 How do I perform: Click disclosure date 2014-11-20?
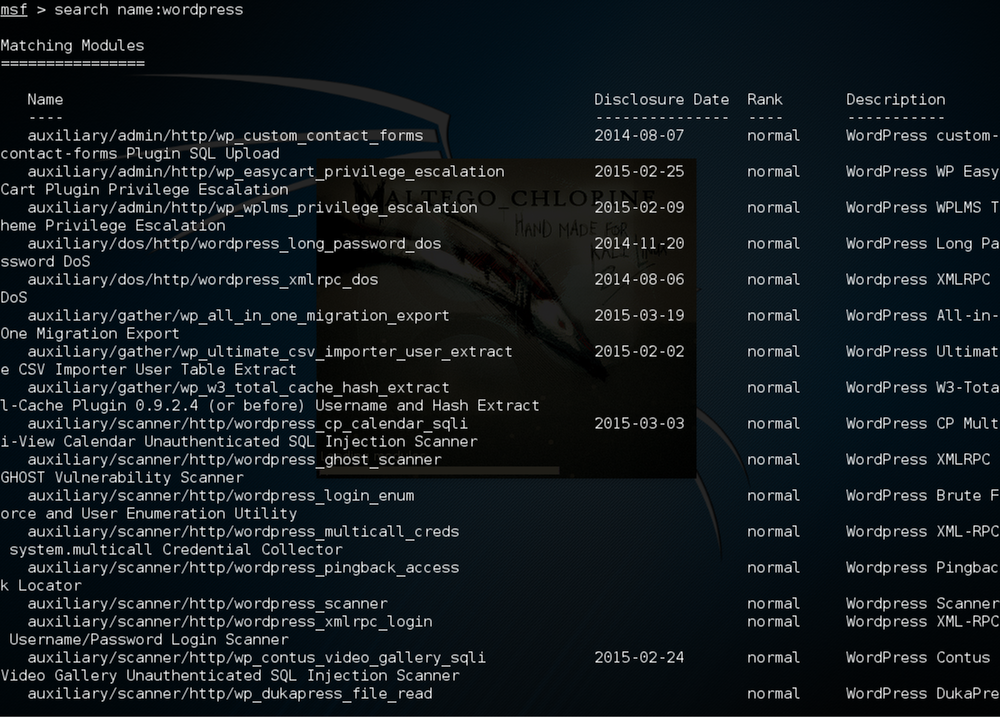point(639,244)
